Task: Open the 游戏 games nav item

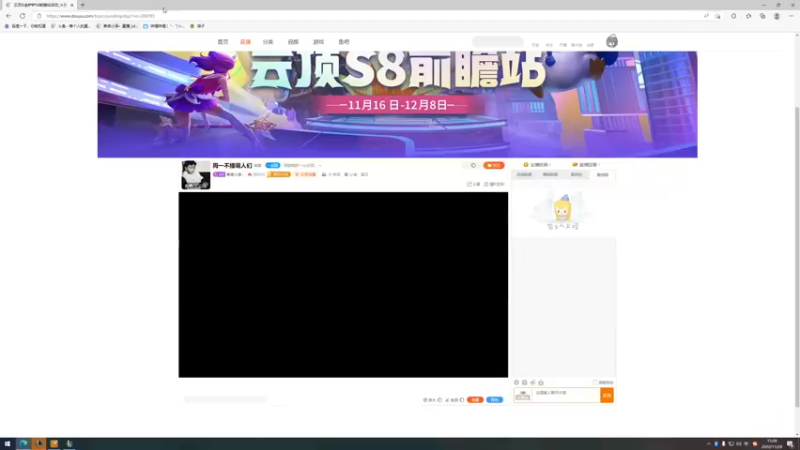Action: (x=318, y=42)
